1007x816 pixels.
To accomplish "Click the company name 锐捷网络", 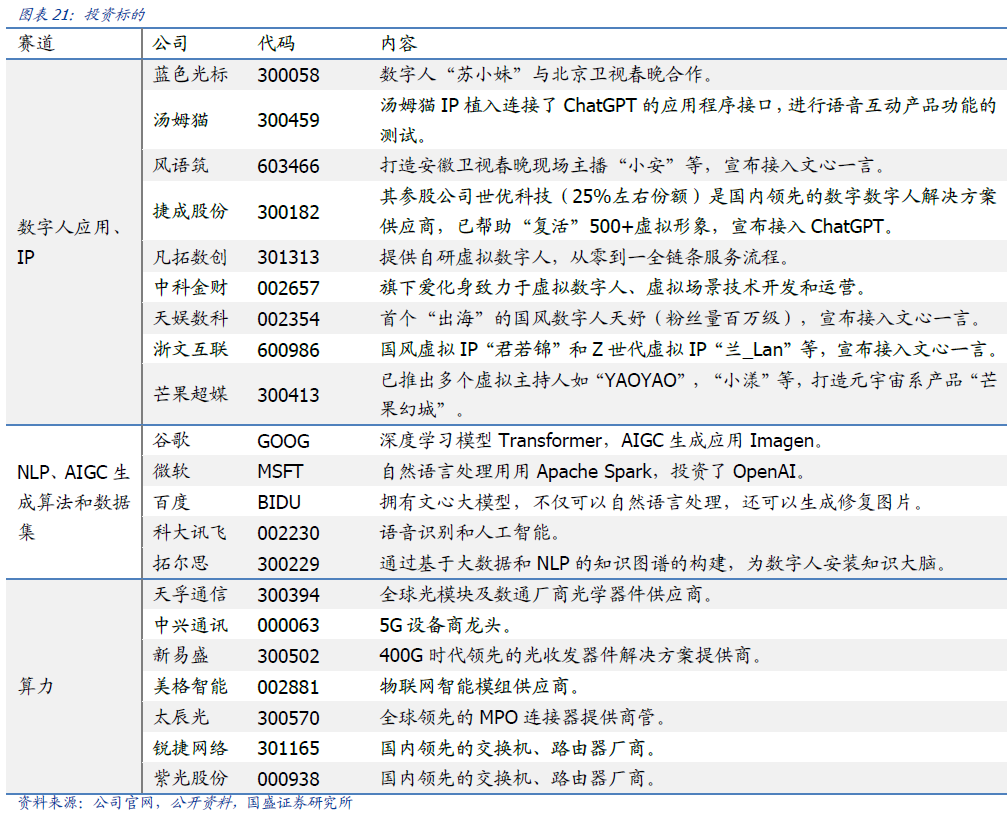I will [x=190, y=748].
